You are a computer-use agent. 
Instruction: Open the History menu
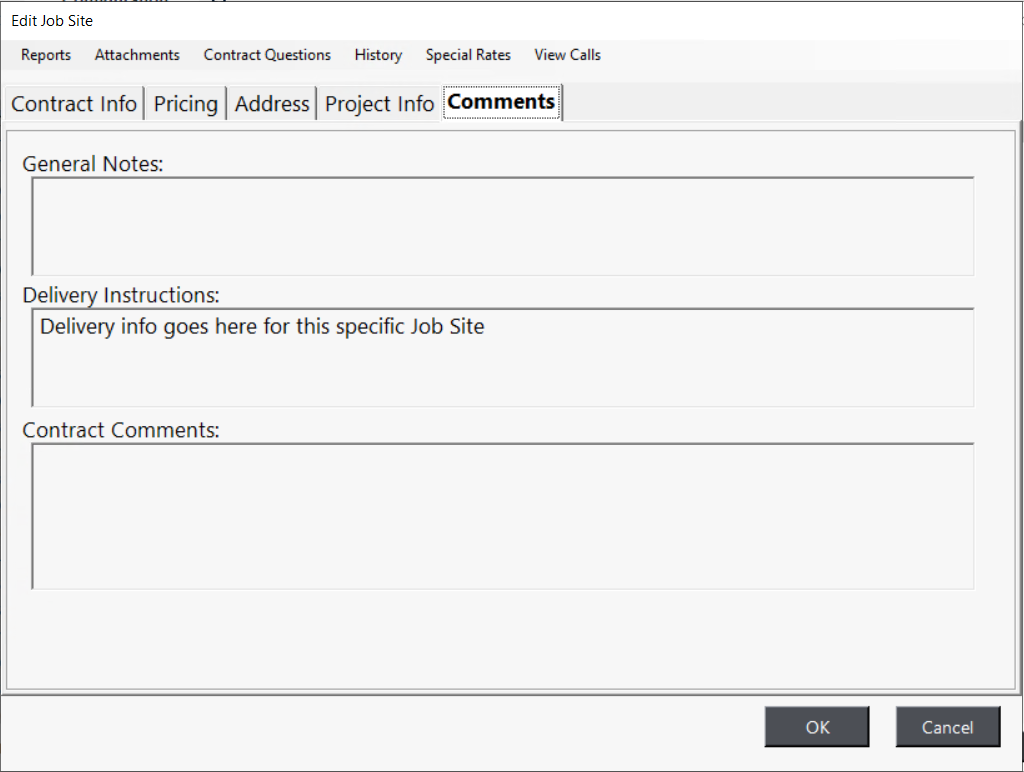[378, 55]
